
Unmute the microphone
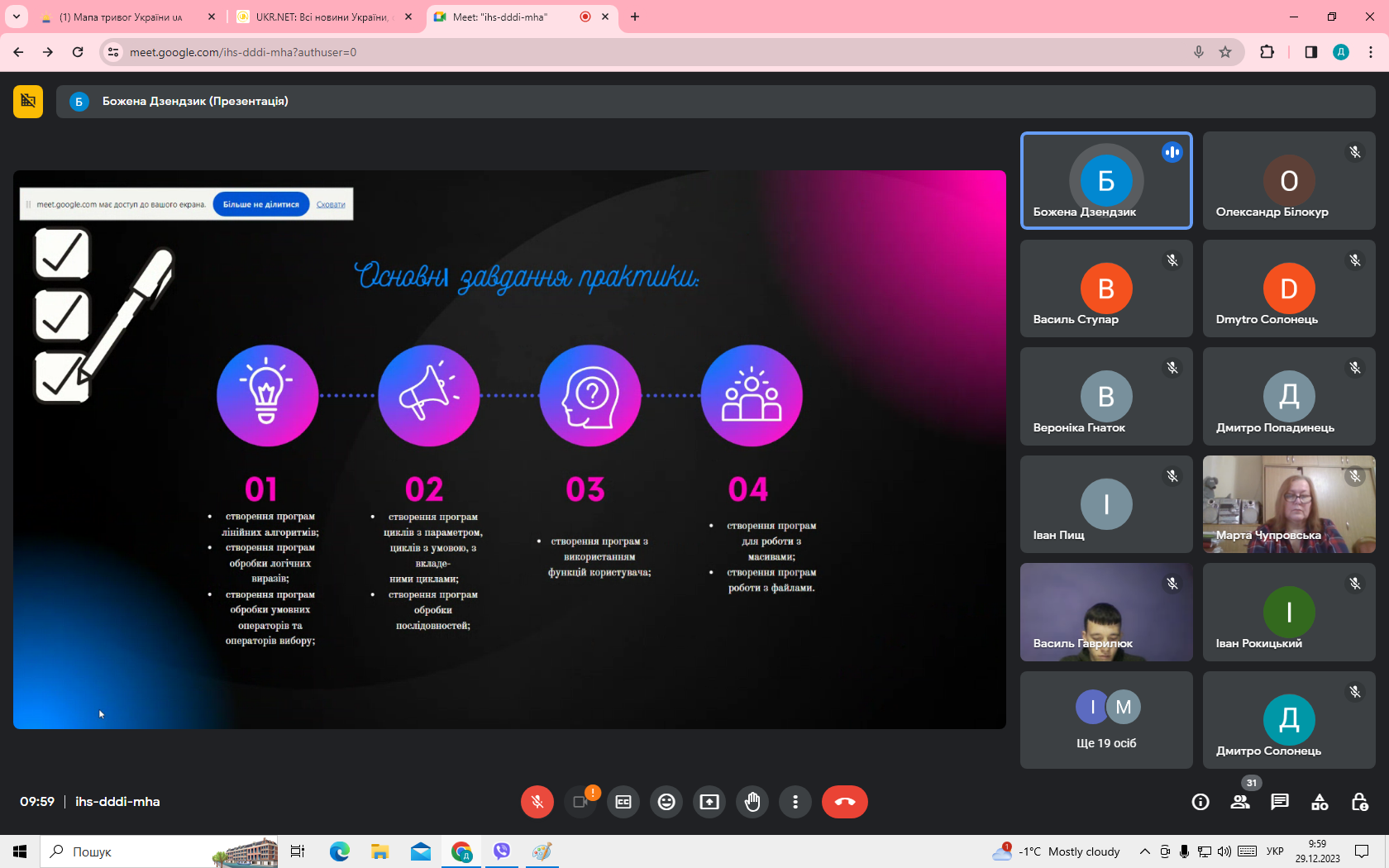click(x=537, y=802)
